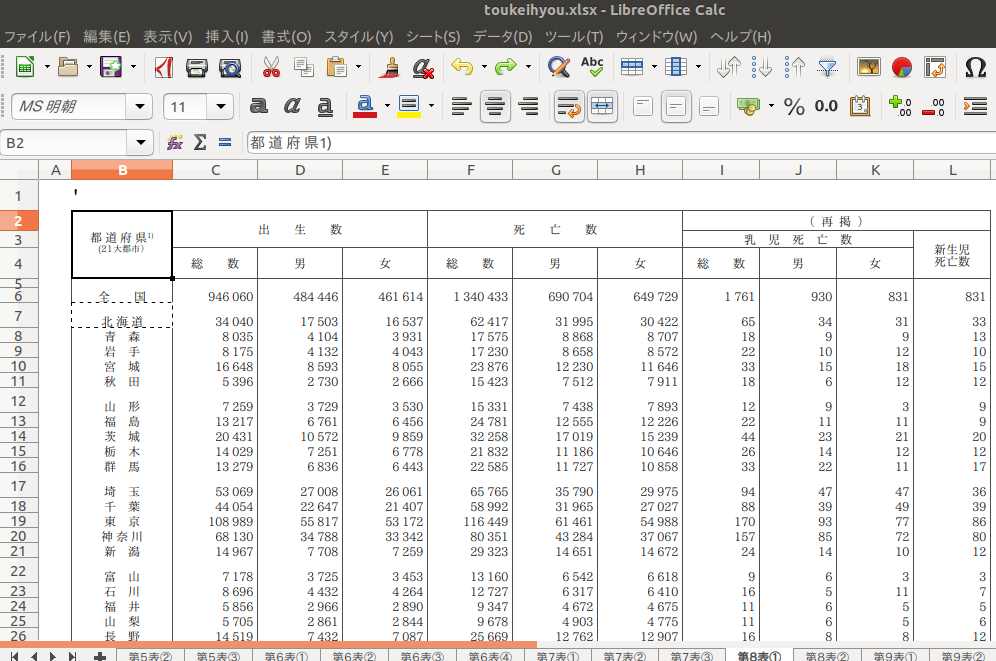This screenshot has width=996, height=661.
Task: Toggle Align Bottom
Action: (x=709, y=106)
